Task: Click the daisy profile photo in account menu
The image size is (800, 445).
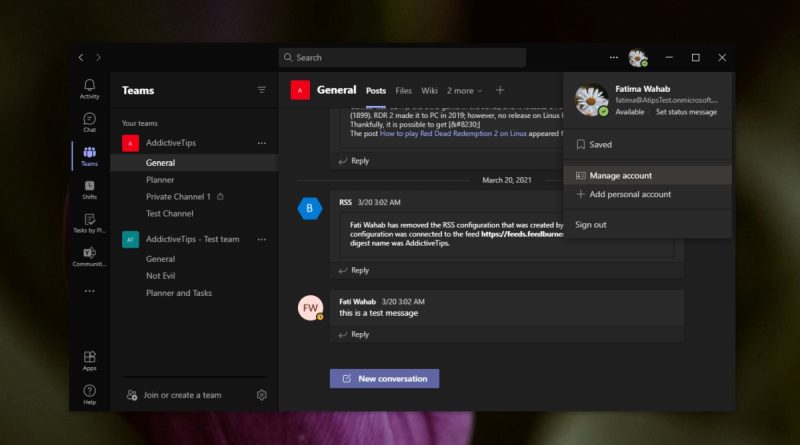Action: click(x=591, y=100)
